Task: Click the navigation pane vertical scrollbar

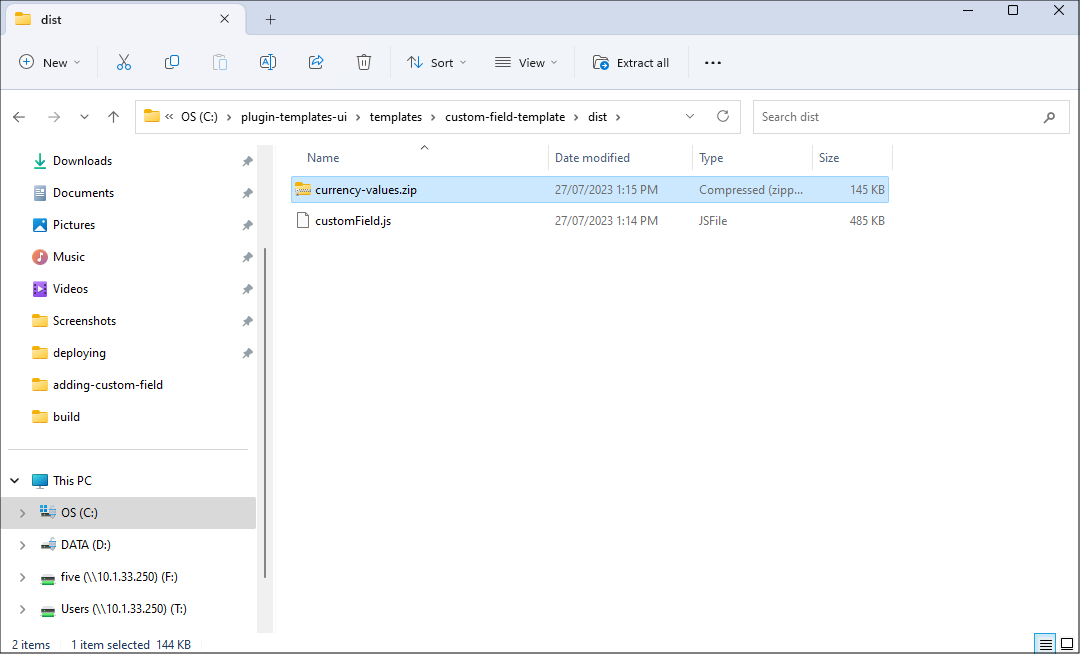Action: (265, 413)
